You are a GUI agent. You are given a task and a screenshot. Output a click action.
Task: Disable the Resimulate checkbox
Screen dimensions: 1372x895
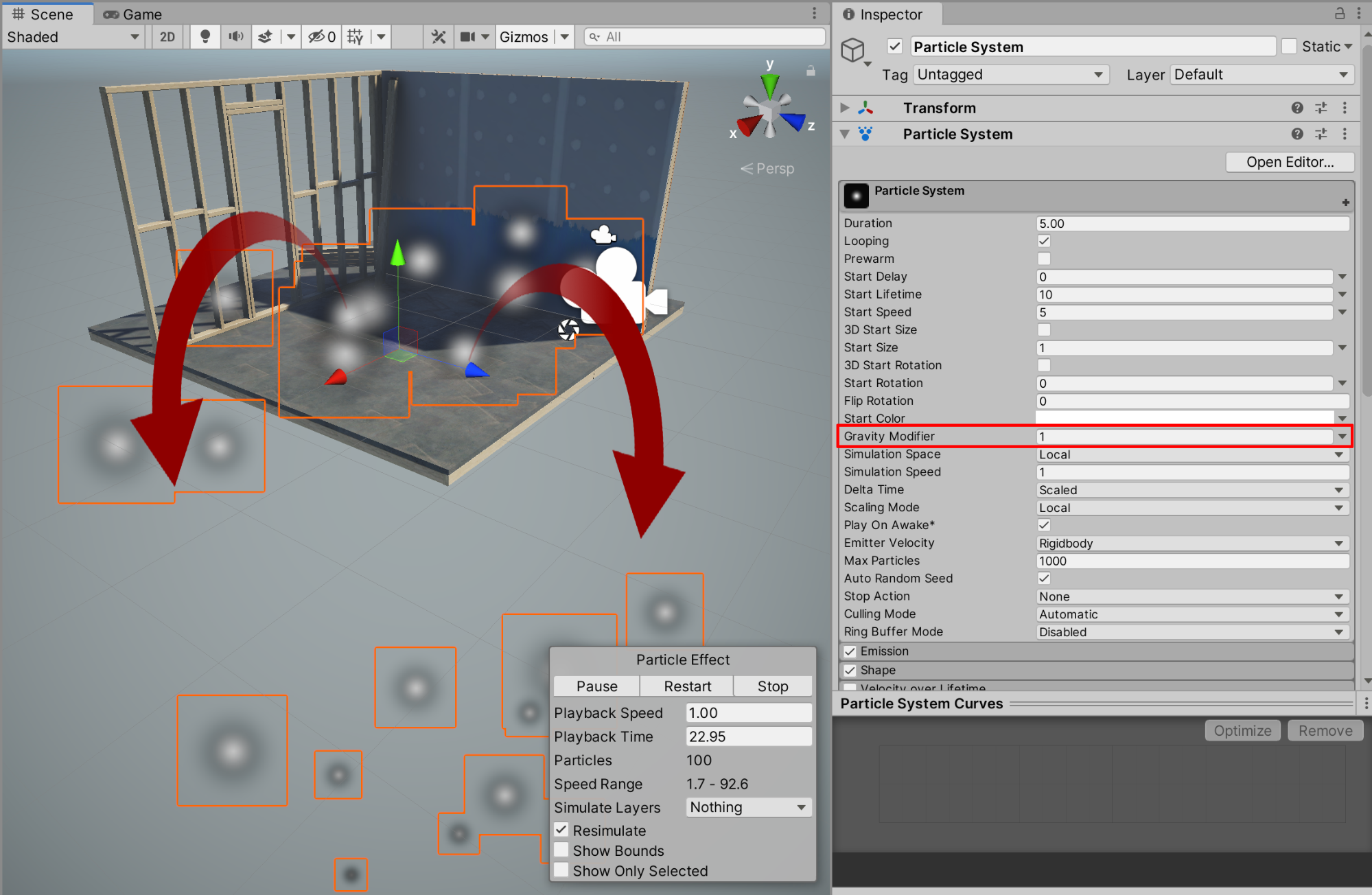tap(561, 830)
